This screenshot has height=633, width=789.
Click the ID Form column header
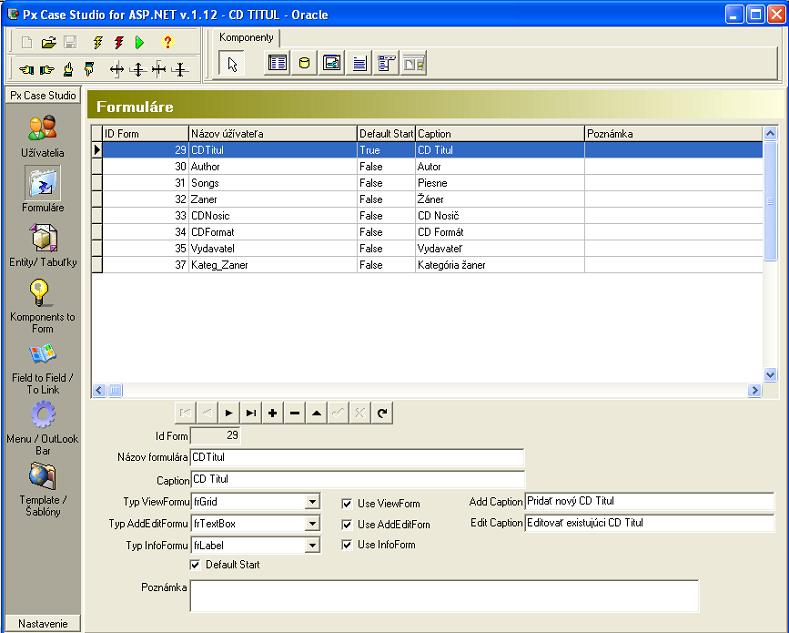[x=145, y=134]
